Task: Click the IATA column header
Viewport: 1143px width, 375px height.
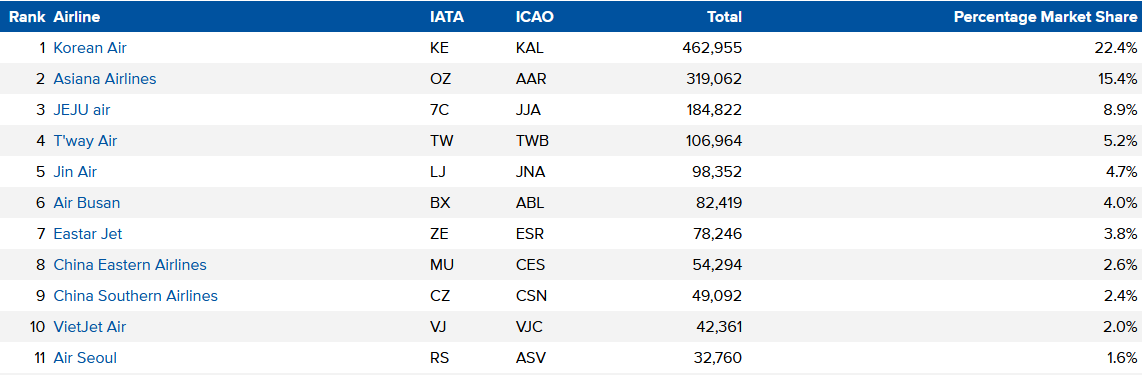Action: pyautogui.click(x=447, y=17)
